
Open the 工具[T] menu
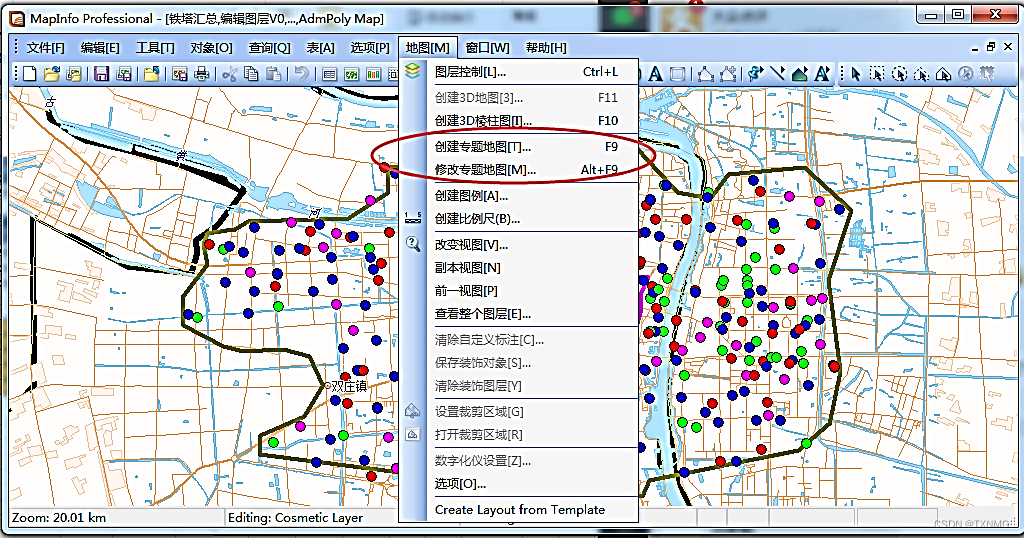pos(155,48)
